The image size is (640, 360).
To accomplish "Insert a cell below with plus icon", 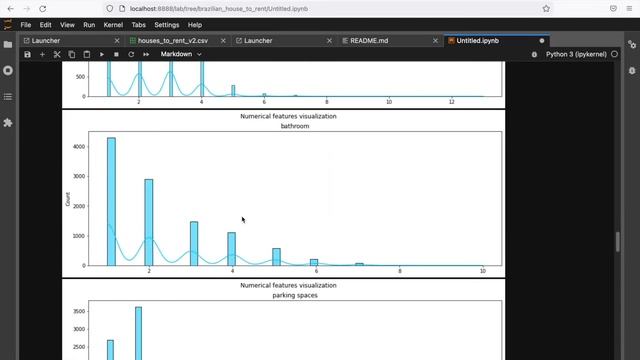I will pos(42,54).
